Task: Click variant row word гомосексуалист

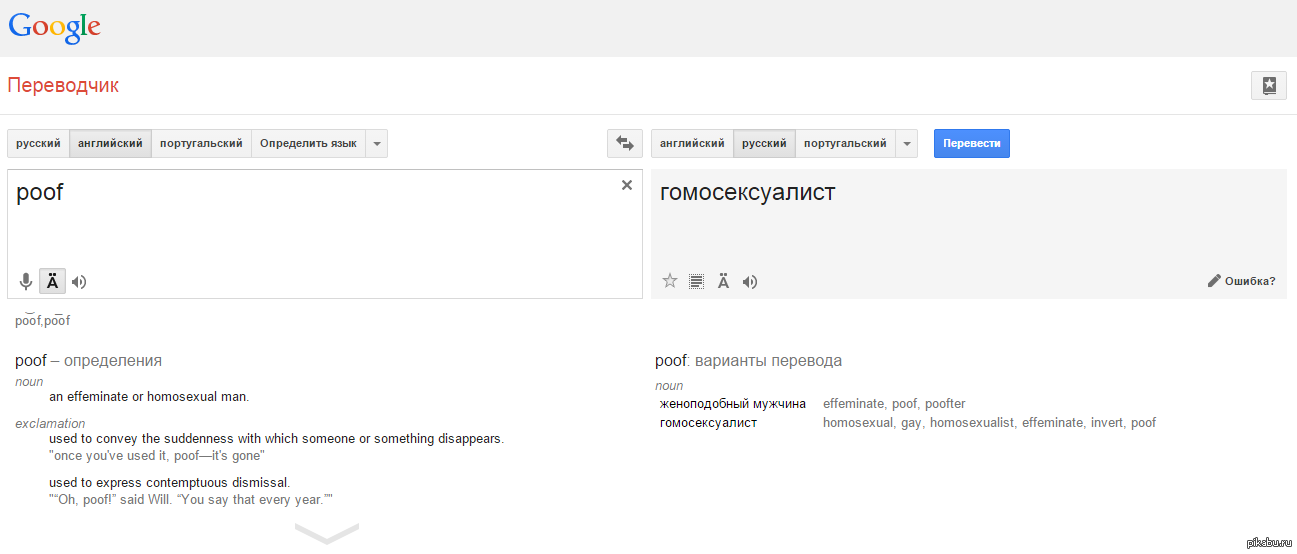Action: coord(708,423)
